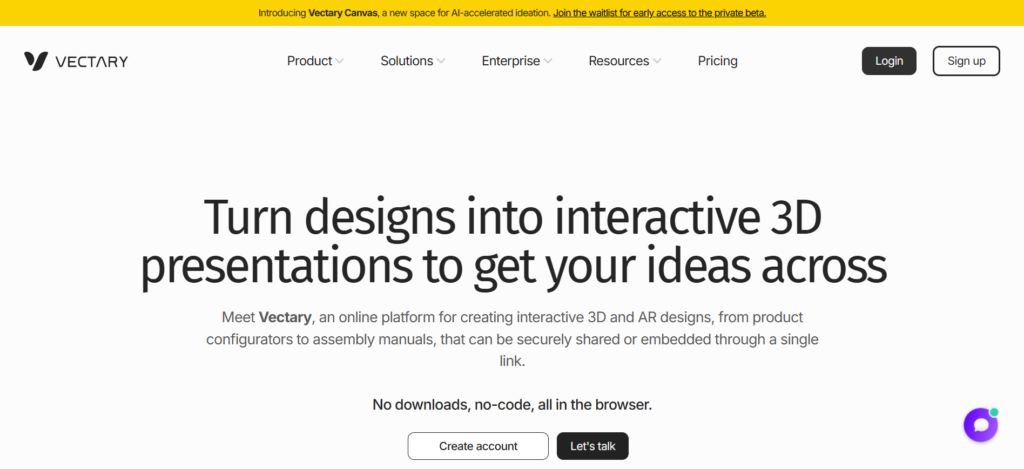Viewport: 1024px width, 469px height.
Task: Expand the Enterprise dropdown chevron
Action: [548, 61]
